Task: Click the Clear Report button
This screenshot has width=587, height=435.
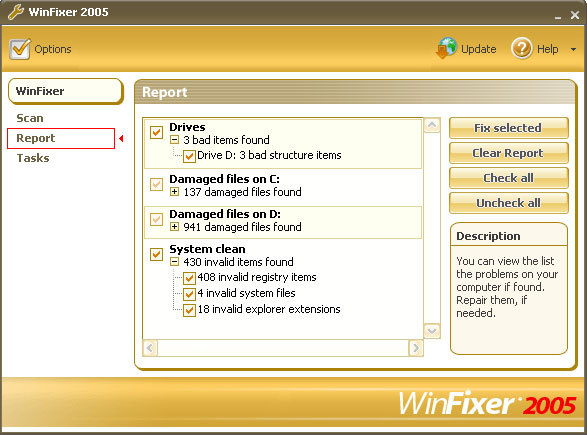Action: pos(508,153)
